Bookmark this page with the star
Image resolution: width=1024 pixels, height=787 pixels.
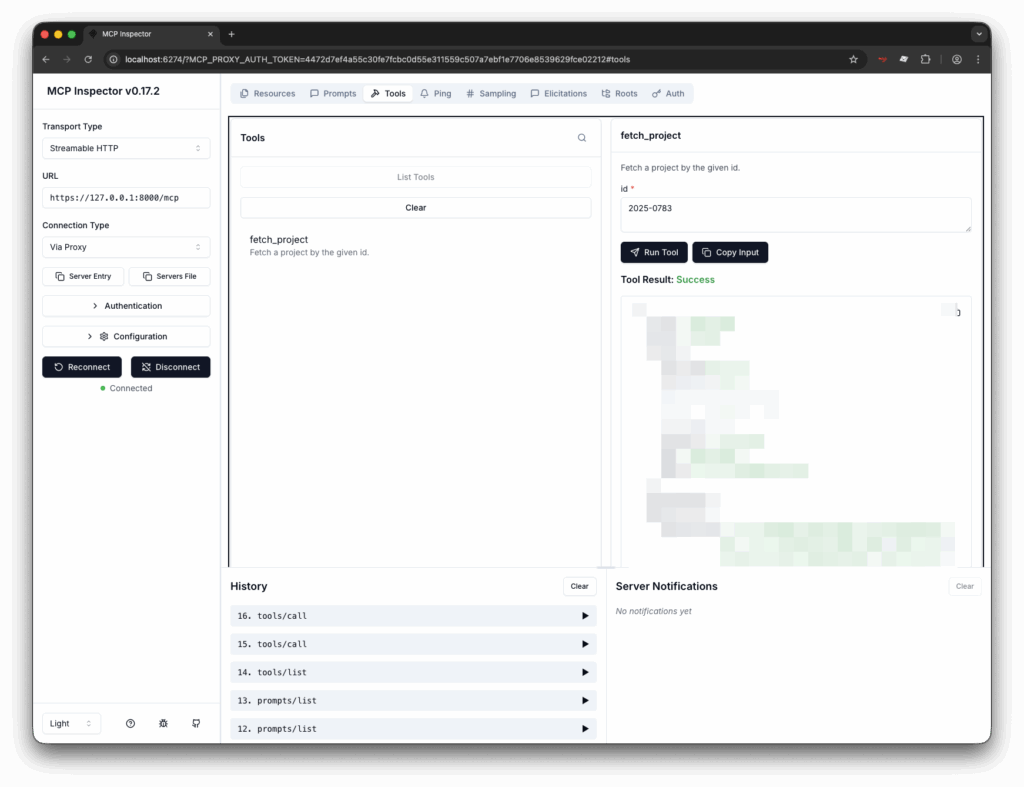click(x=853, y=59)
